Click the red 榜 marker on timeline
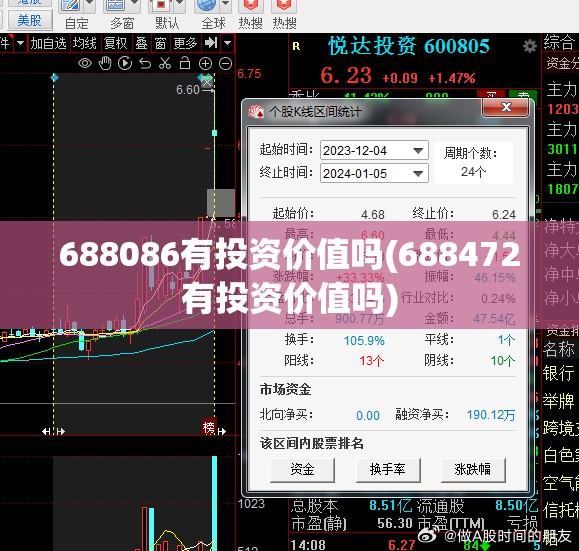 click(209, 428)
